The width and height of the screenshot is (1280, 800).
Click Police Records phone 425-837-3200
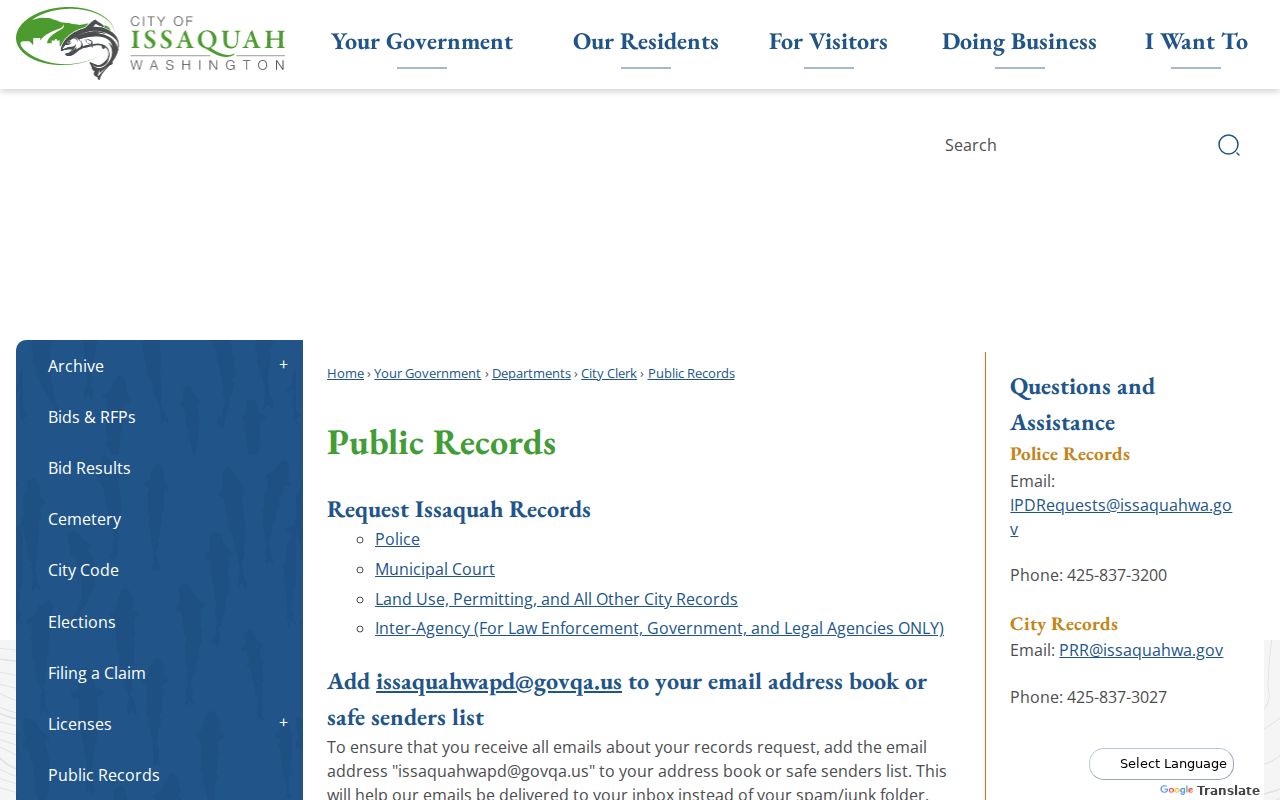(1117, 575)
